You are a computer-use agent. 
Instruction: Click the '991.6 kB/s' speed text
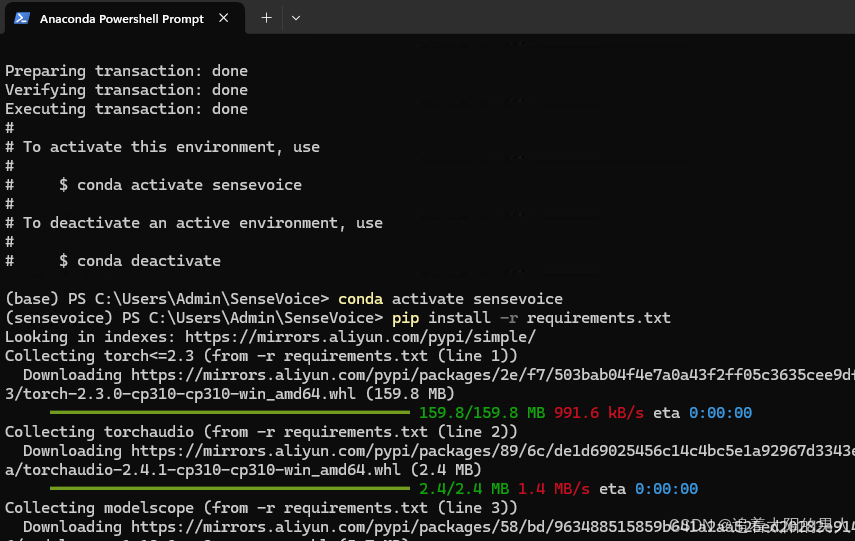tap(599, 413)
